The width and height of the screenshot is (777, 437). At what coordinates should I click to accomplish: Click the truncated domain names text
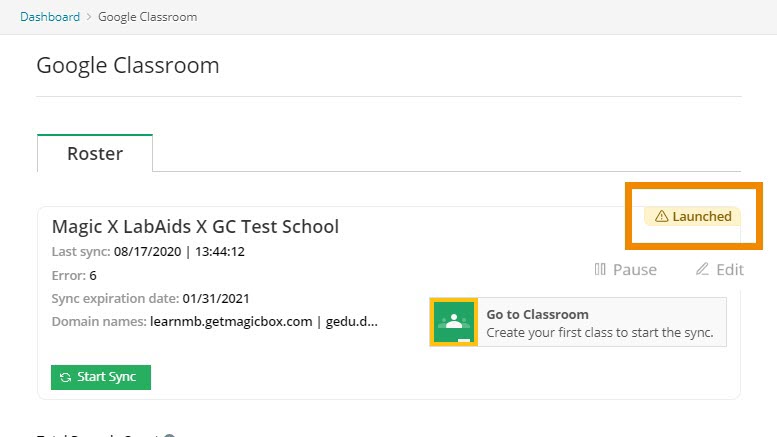[264, 322]
